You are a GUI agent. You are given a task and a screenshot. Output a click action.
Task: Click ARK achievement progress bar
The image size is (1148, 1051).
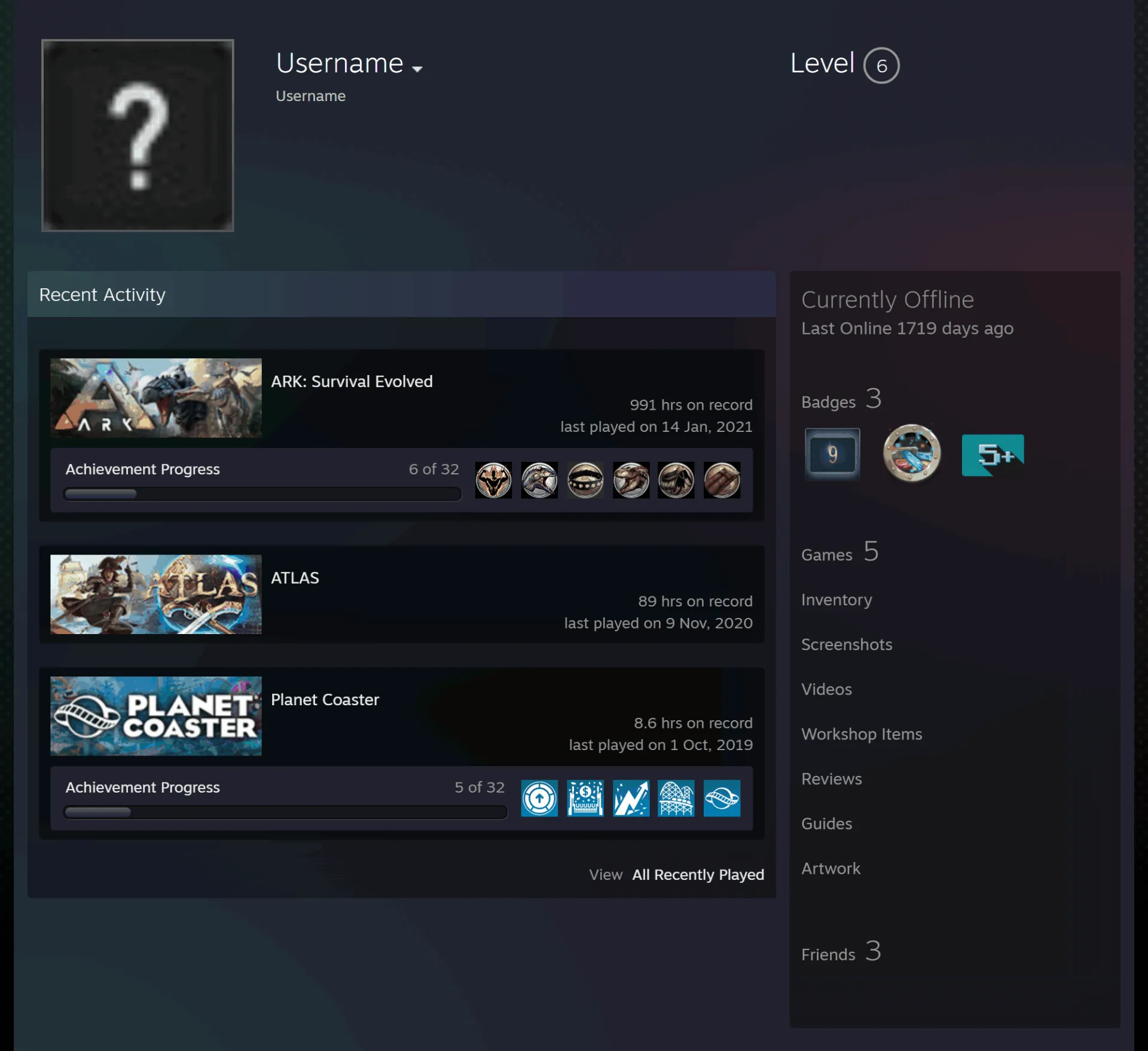click(262, 494)
